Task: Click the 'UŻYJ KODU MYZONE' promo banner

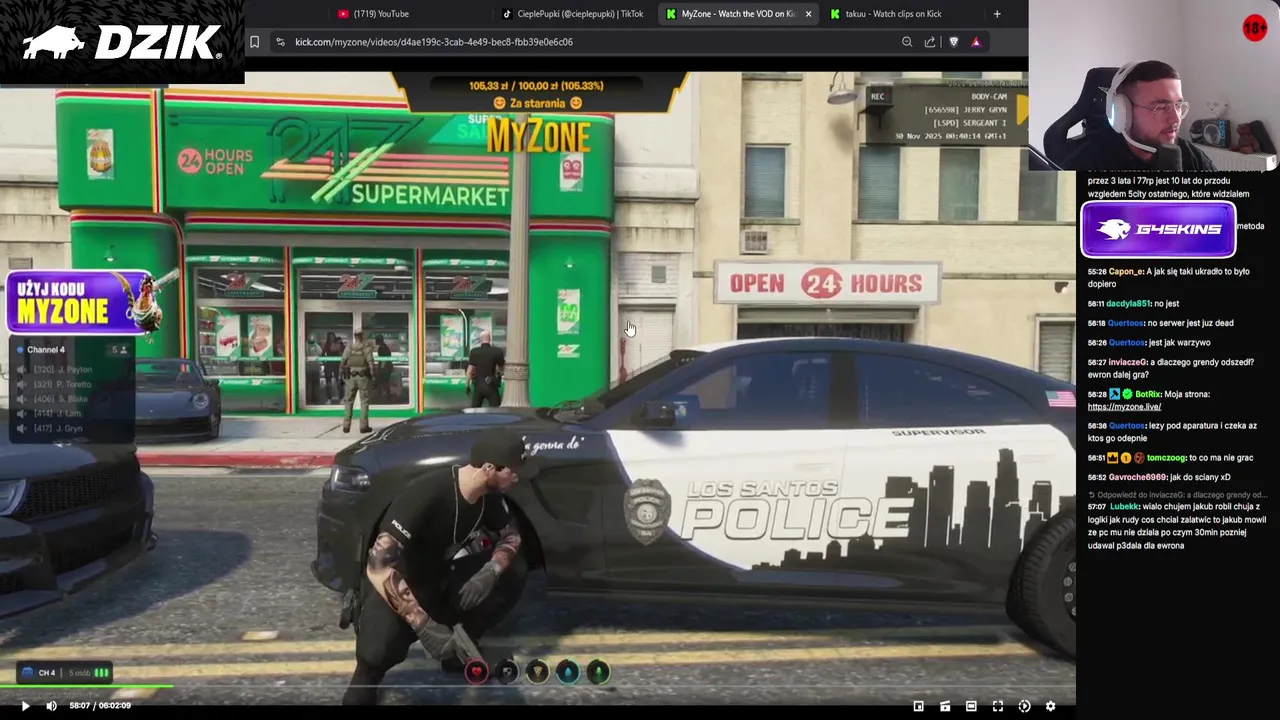Action: (82, 303)
